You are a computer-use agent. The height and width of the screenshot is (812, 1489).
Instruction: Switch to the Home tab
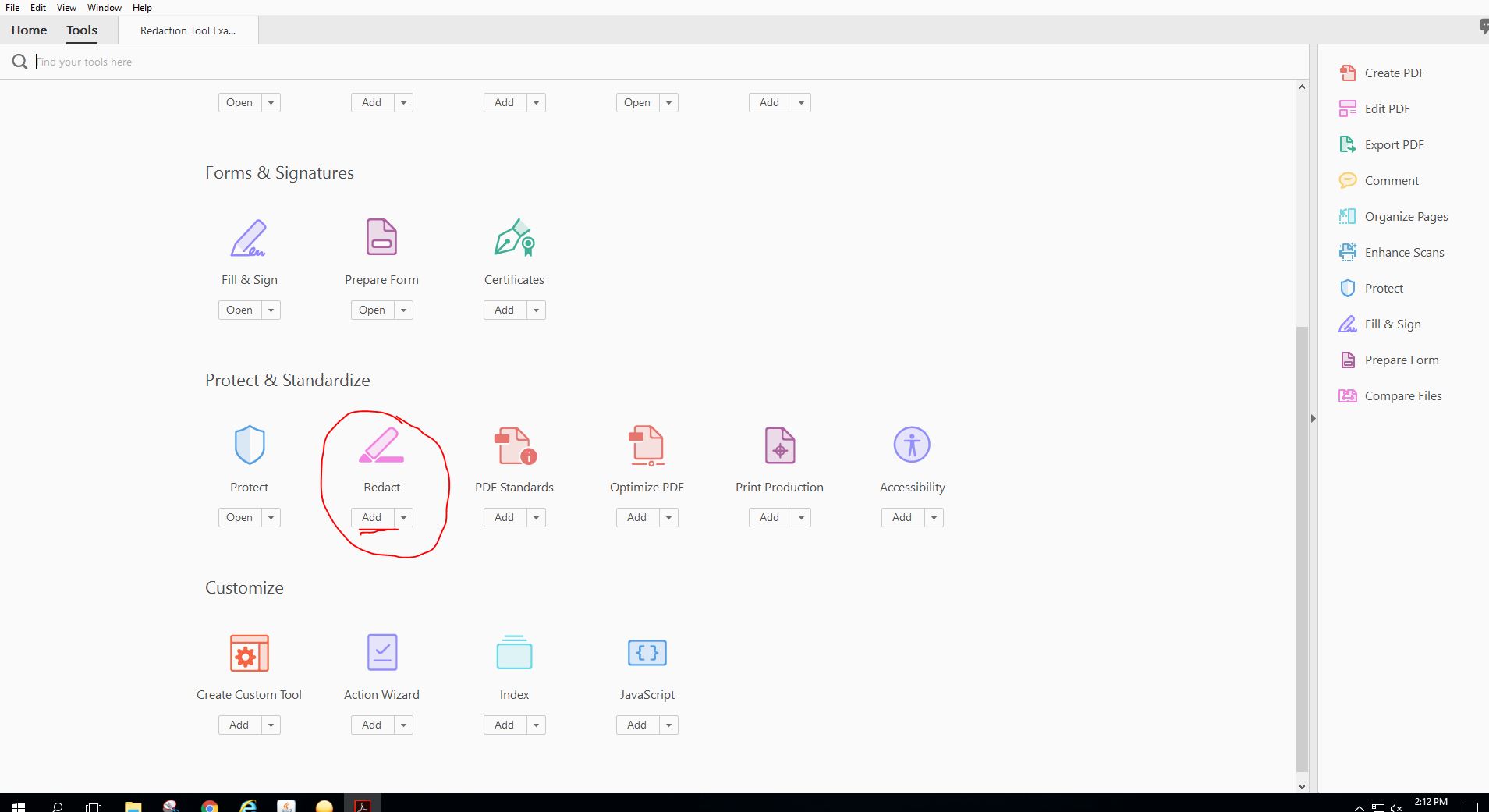click(29, 30)
